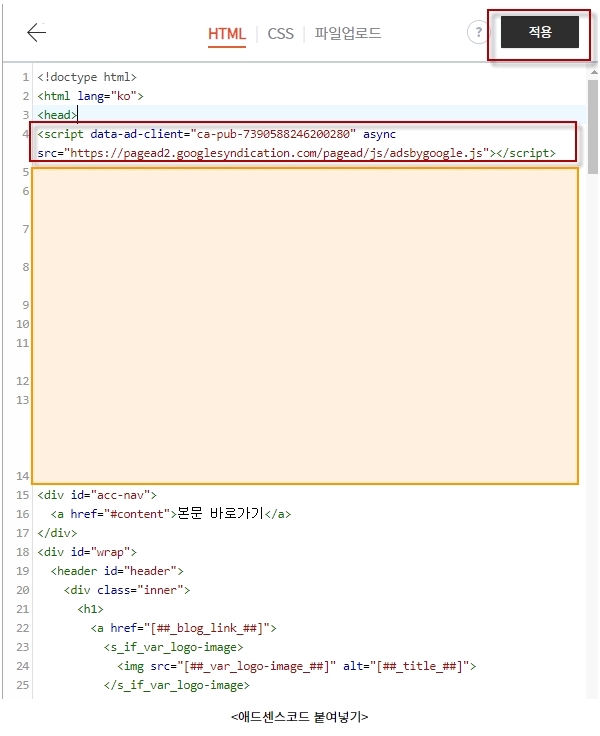Click the script data-ad-client code line
600x736 pixels.
tap(216, 134)
